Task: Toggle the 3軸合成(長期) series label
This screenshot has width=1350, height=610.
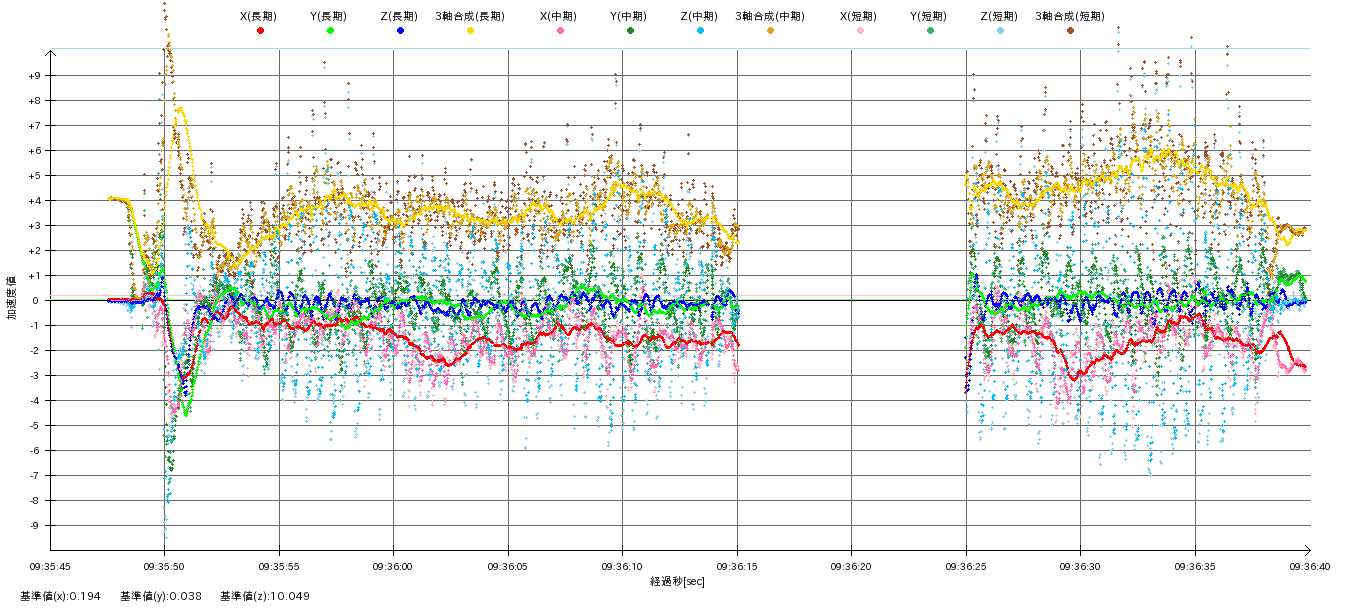Action: (x=470, y=16)
